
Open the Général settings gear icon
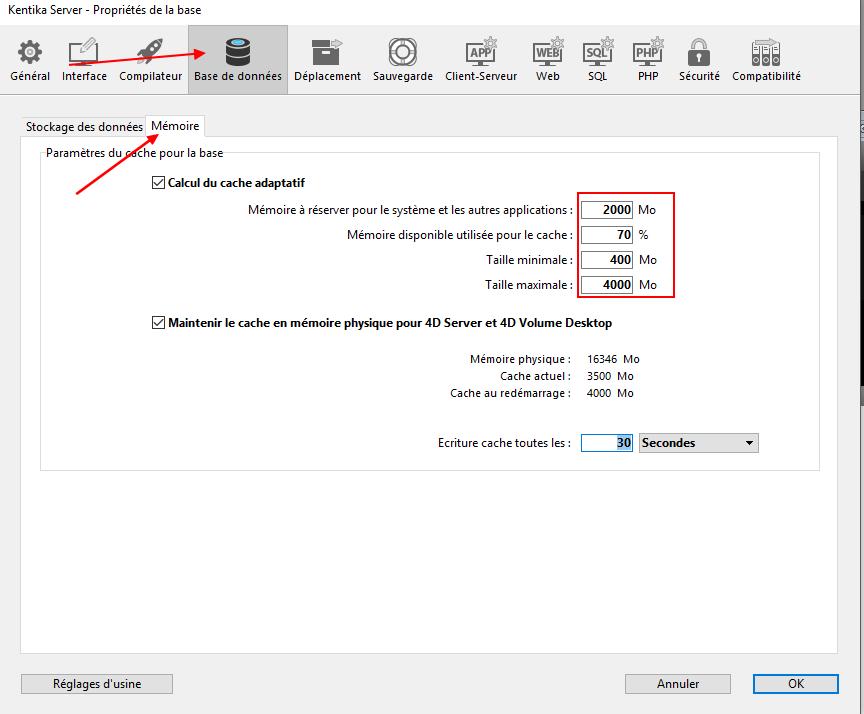point(30,52)
